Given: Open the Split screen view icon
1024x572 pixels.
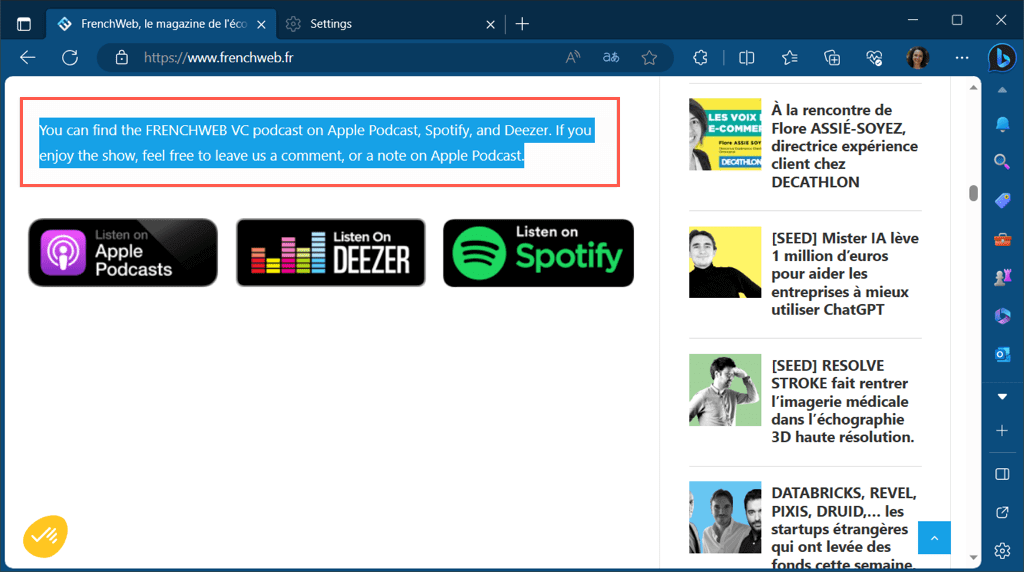Looking at the screenshot, I should pos(746,58).
